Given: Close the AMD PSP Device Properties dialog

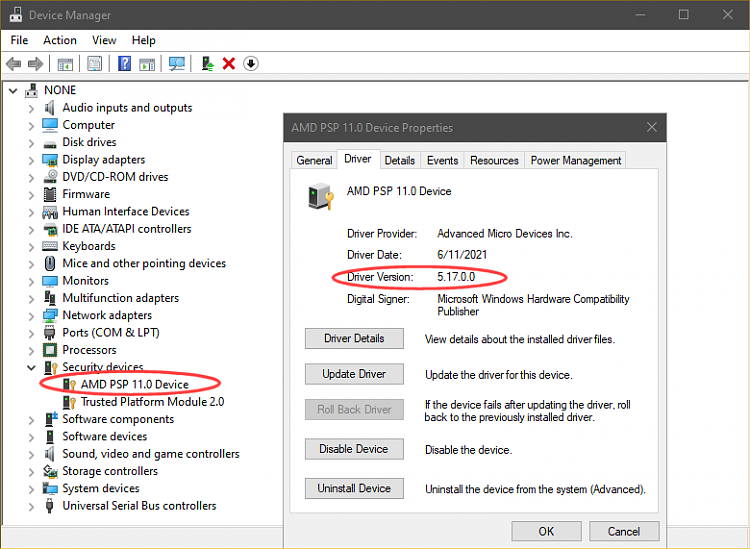Looking at the screenshot, I should (x=651, y=127).
